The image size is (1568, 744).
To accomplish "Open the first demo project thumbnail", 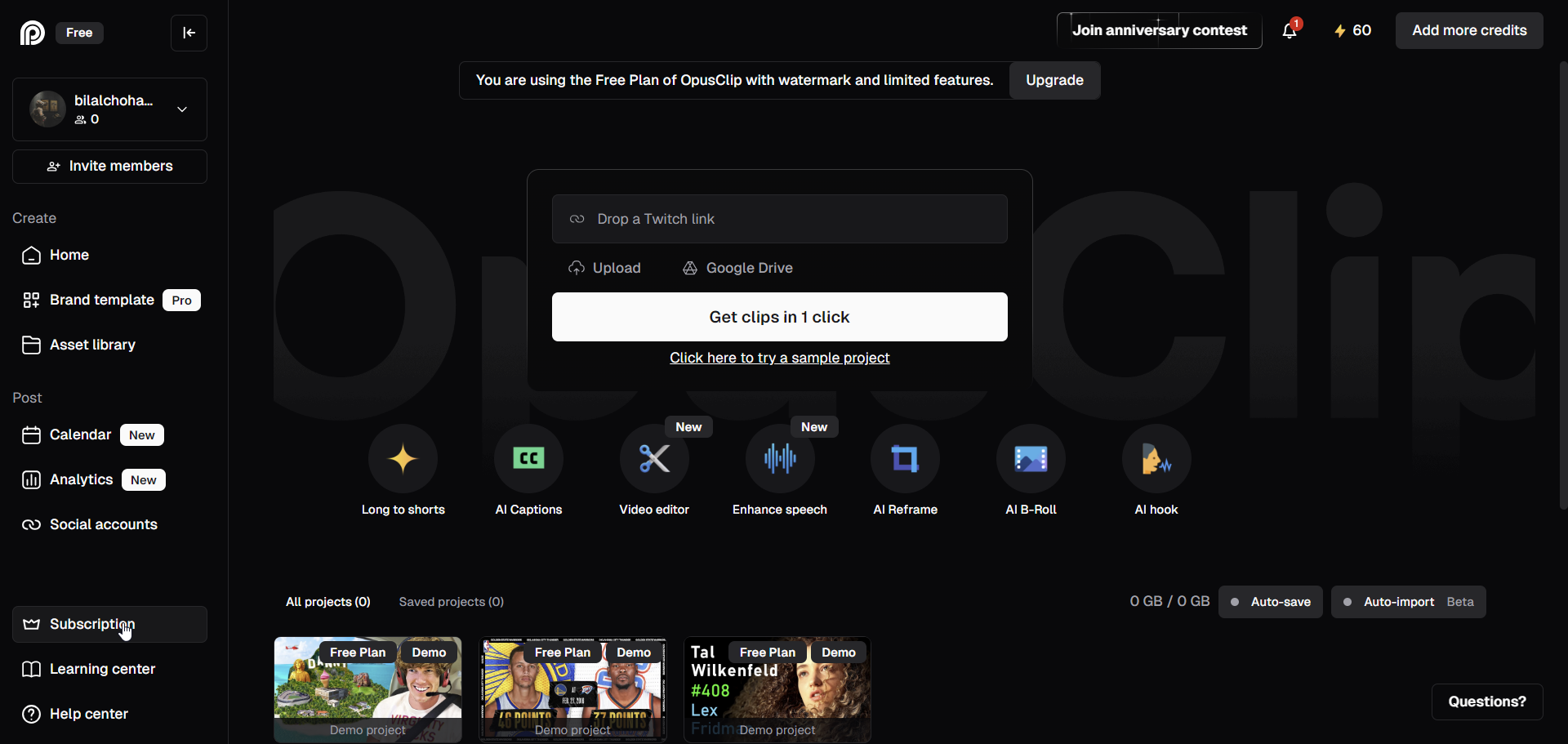I will point(367,690).
